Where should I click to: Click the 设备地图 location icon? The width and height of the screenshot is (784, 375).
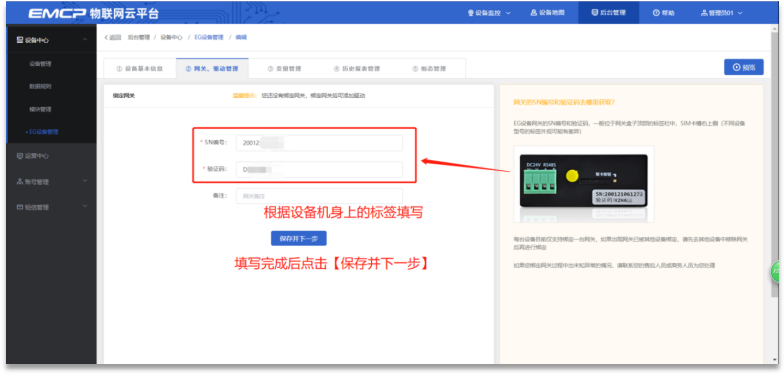coord(534,12)
